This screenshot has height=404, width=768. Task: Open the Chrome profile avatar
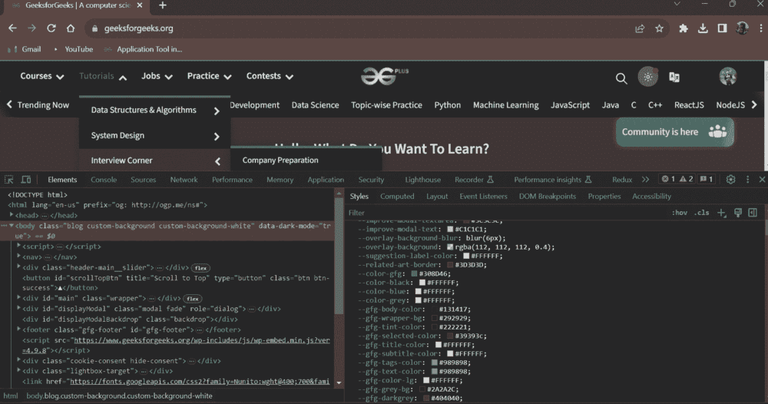(742, 28)
